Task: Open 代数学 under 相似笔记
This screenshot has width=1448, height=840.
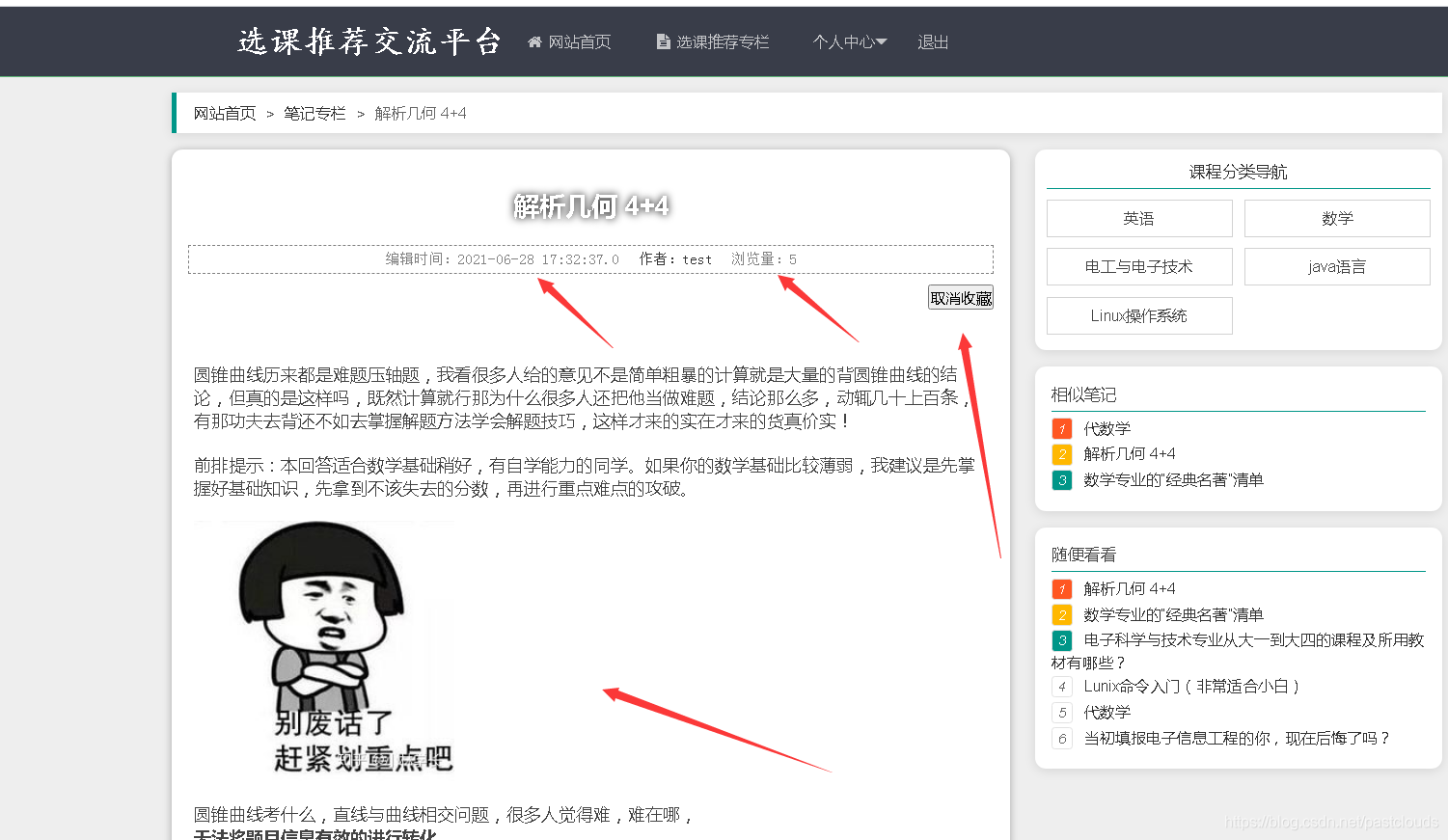Action: click(1107, 428)
